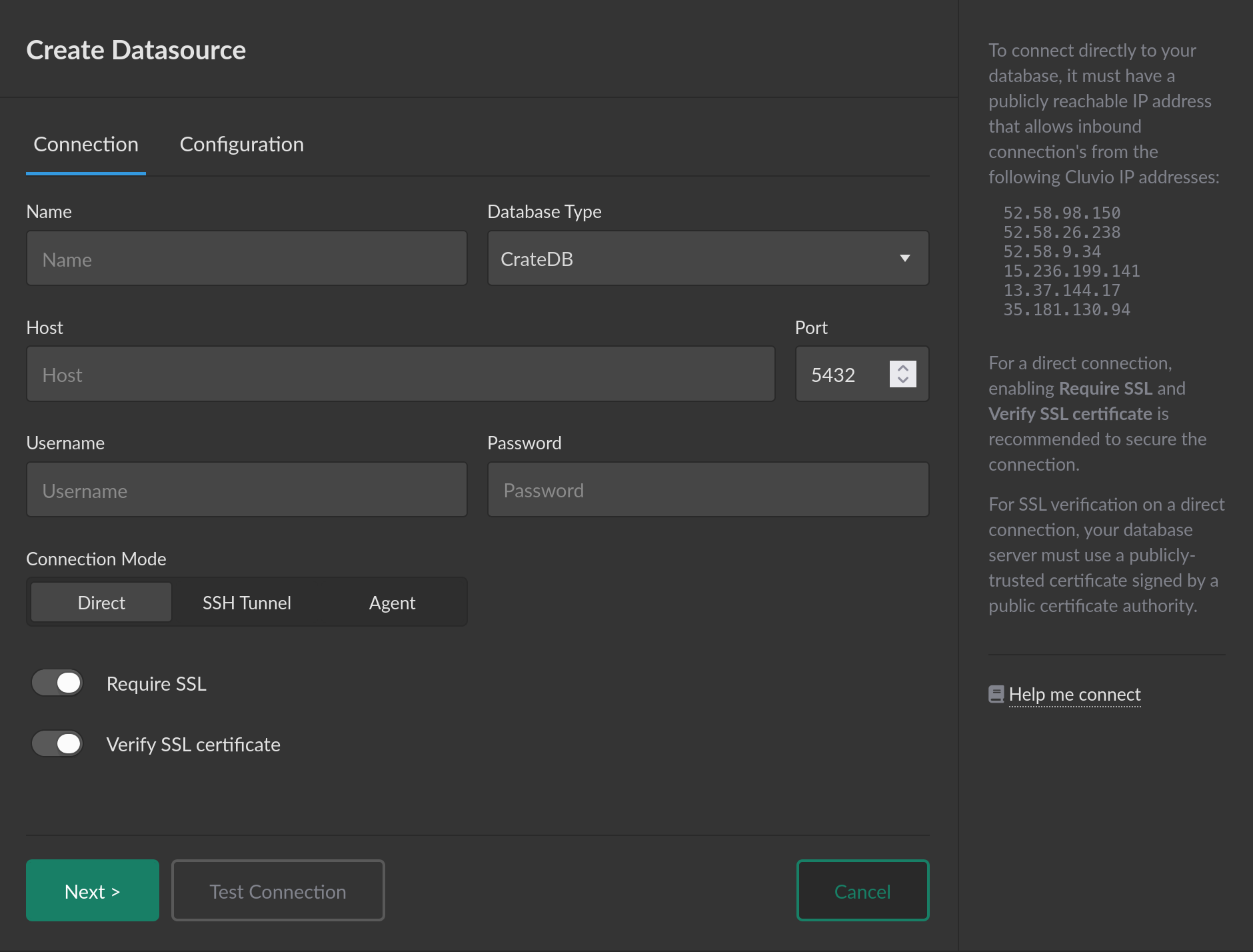The width and height of the screenshot is (1253, 952).
Task: Focus the Username input field
Action: [x=247, y=490]
